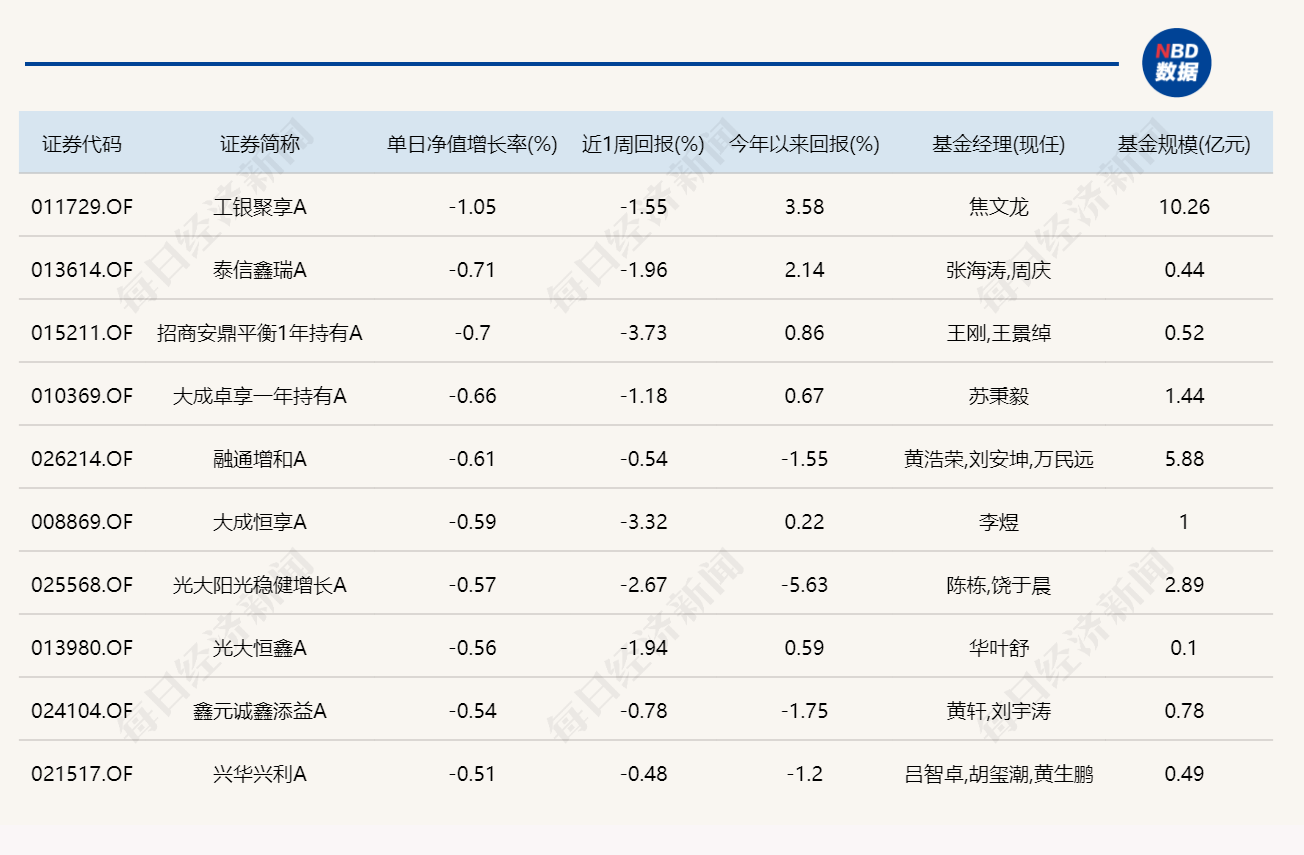This screenshot has width=1304, height=855.
Task: Select the 基金规模(亿元) column header
Action: [x=1184, y=144]
